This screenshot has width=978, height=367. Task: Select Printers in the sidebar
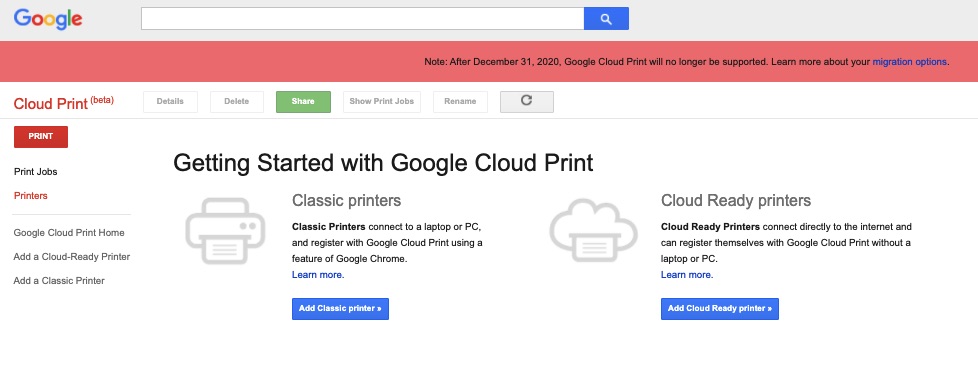coord(31,196)
